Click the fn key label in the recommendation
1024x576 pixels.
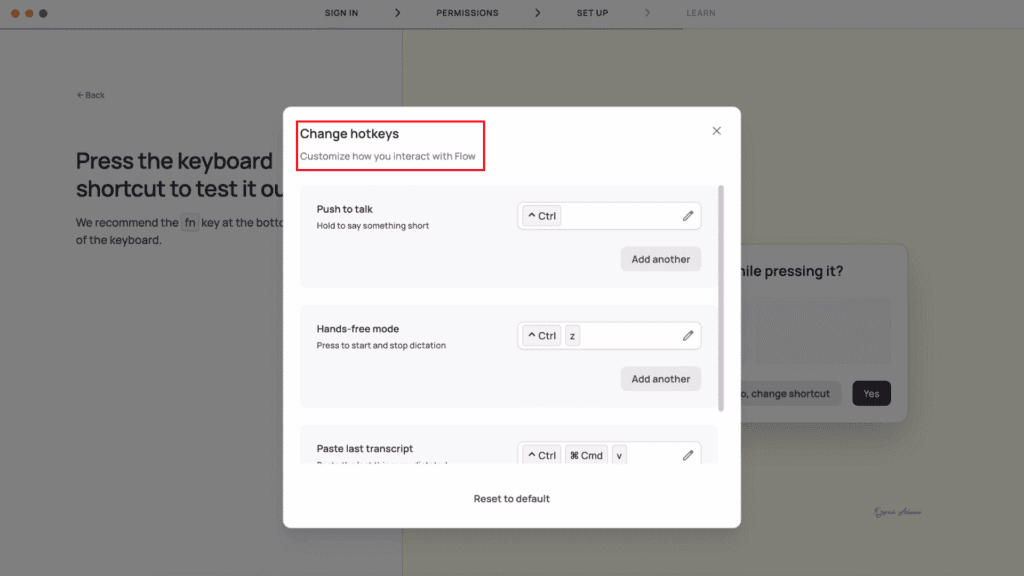pos(190,223)
